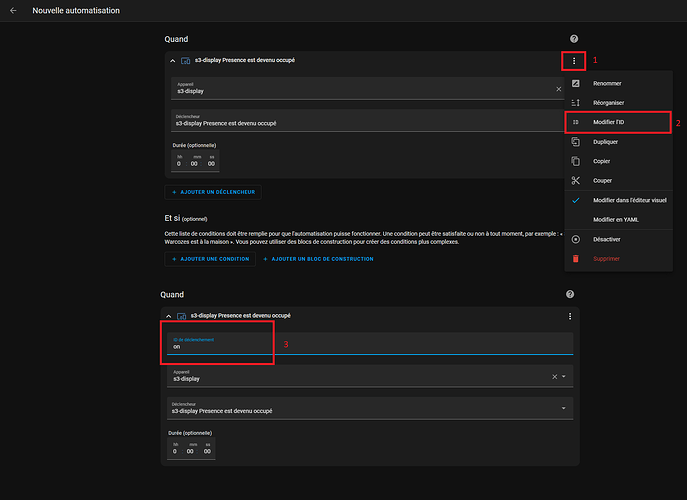This screenshot has width=687, height=500.
Task: Click Ajouter une condition button
Action: (x=209, y=259)
